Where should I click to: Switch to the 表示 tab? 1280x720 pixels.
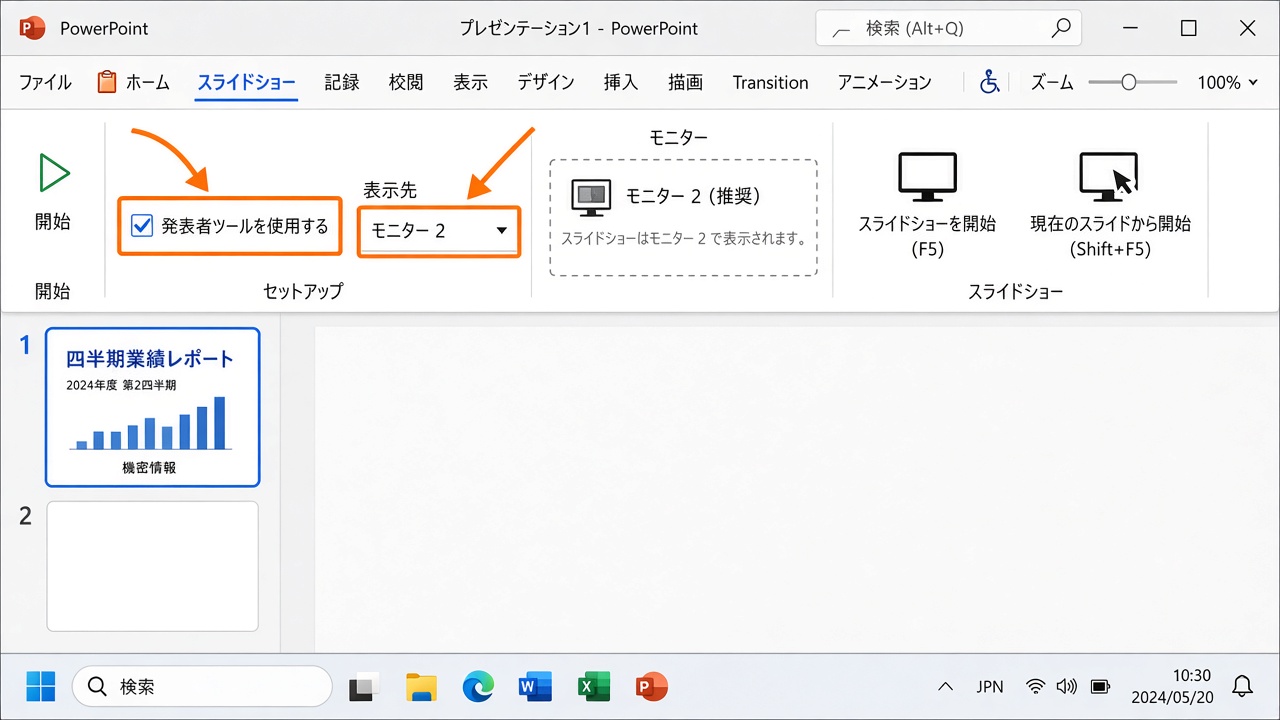470,83
